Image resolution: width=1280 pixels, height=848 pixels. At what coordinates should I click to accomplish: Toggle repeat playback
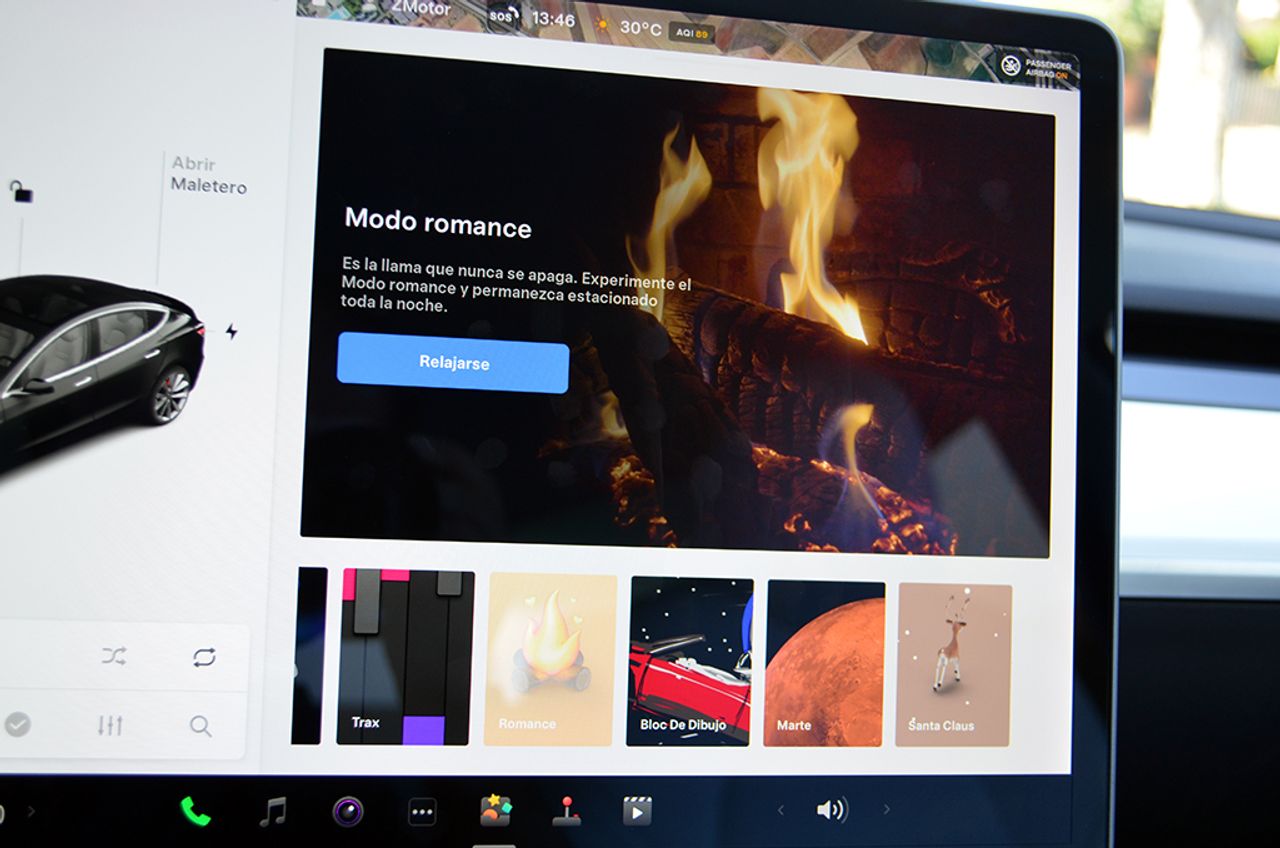204,657
